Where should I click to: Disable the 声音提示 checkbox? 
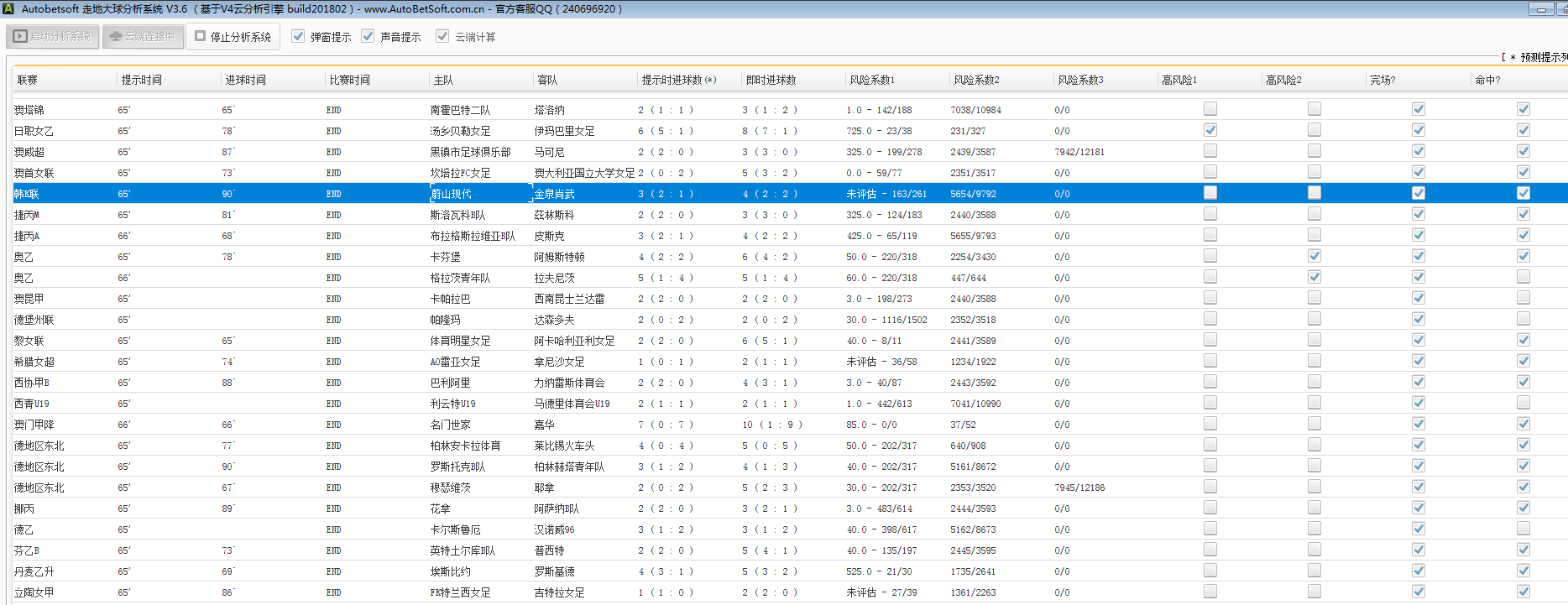tap(368, 36)
